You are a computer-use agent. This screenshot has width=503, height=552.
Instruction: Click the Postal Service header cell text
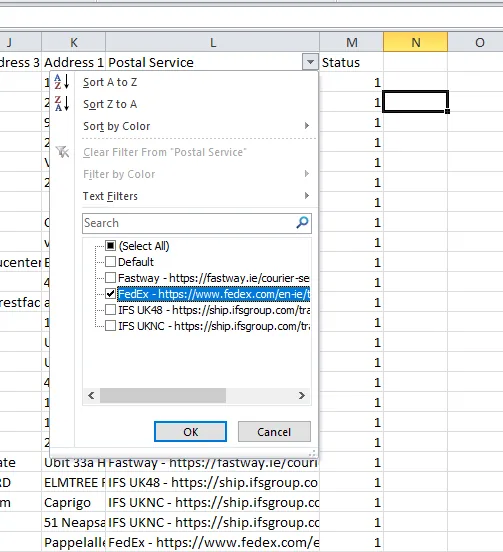(151, 63)
